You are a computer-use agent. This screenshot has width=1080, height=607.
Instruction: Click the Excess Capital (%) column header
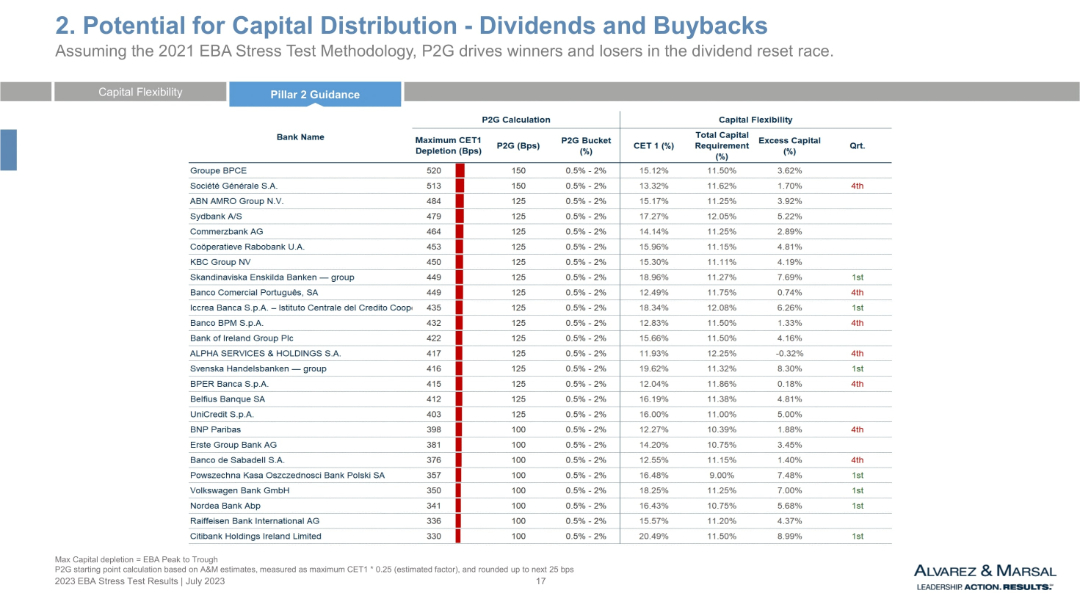[x=789, y=145]
